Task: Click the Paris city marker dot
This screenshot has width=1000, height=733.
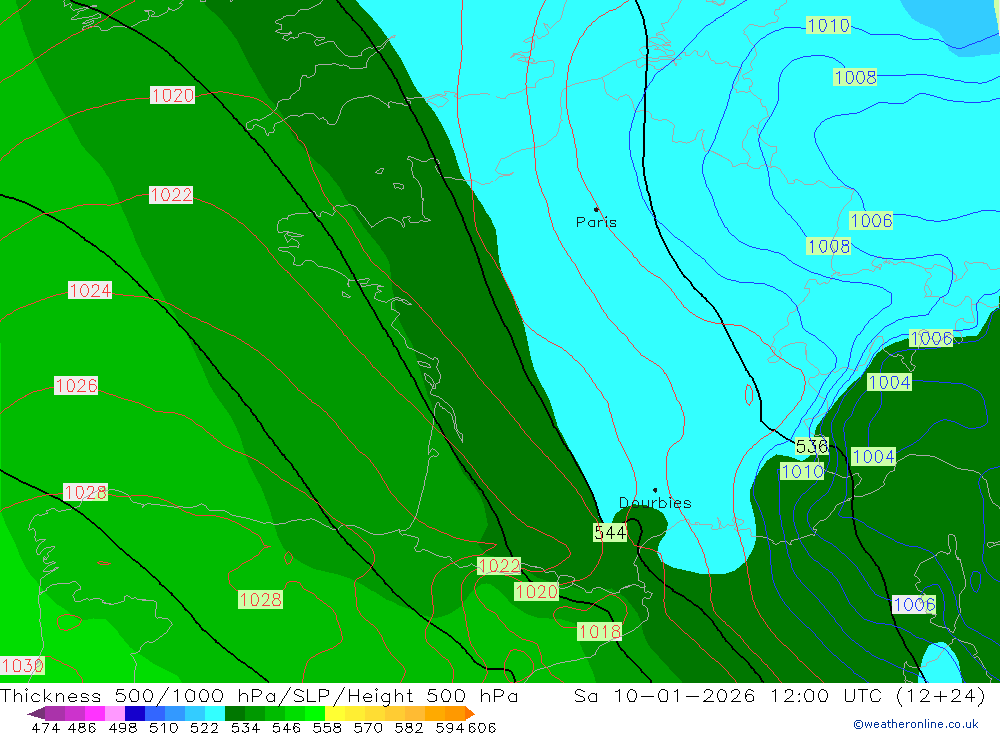Action: (x=596, y=209)
